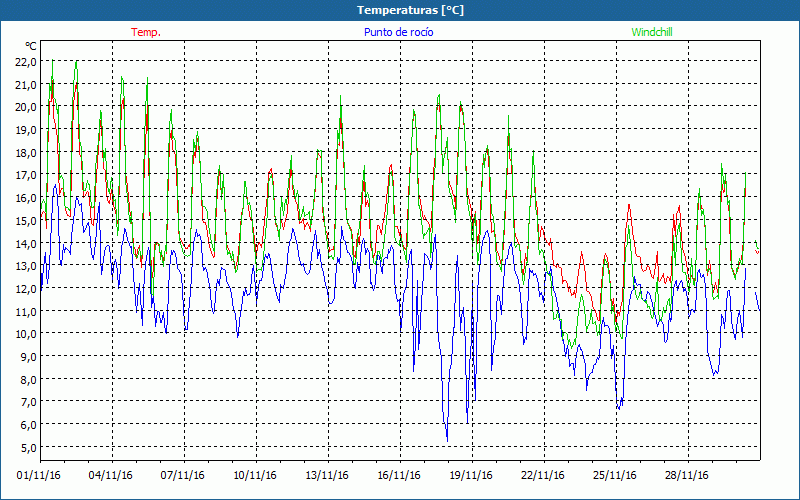Image resolution: width=800 pixels, height=500 pixels.
Task: Click the 25/11/16 date label
Action: (x=615, y=476)
